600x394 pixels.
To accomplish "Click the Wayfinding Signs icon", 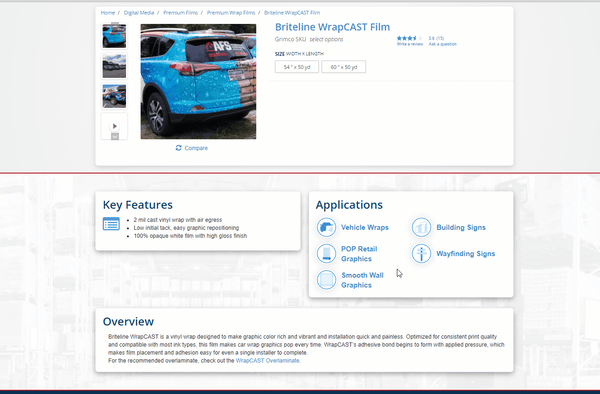I will coord(421,254).
